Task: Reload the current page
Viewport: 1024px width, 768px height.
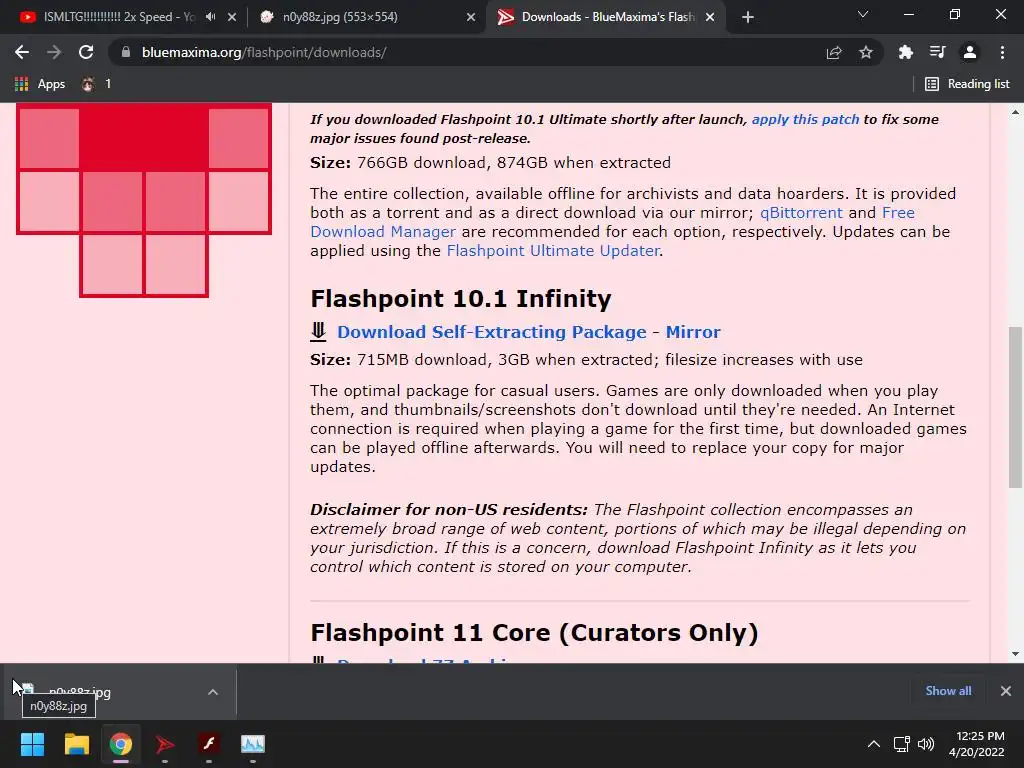Action: (x=86, y=52)
